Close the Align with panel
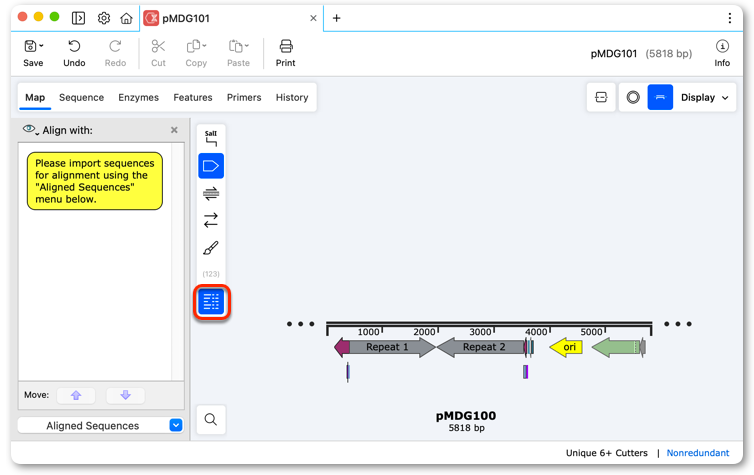 click(x=174, y=130)
